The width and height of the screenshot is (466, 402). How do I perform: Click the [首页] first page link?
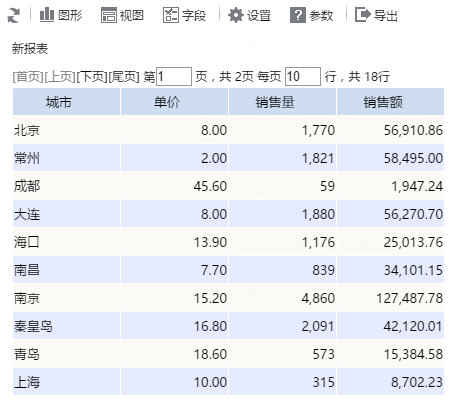[28, 77]
